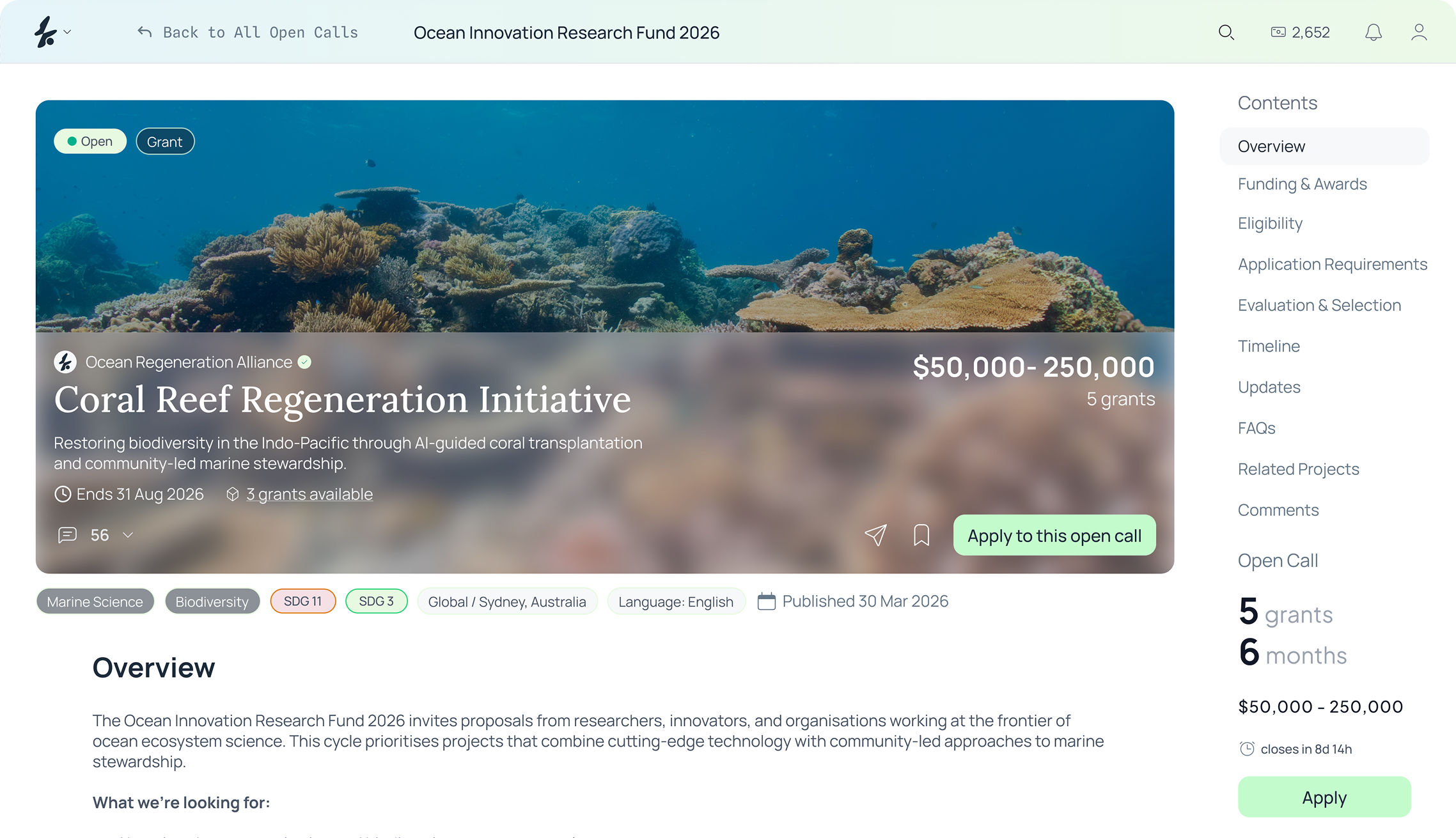The width and height of the screenshot is (1456, 838).
Task: Click the comments speech bubble icon
Action: click(x=67, y=535)
